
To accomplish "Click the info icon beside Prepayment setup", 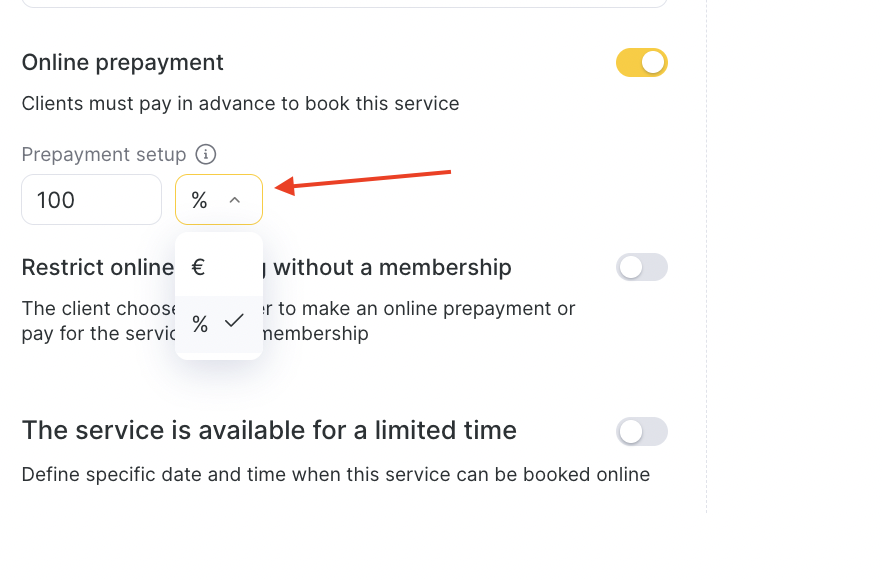I will pos(206,155).
